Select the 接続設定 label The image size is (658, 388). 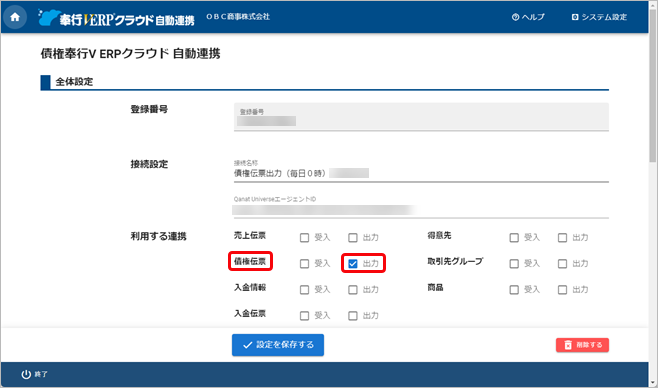[149, 164]
